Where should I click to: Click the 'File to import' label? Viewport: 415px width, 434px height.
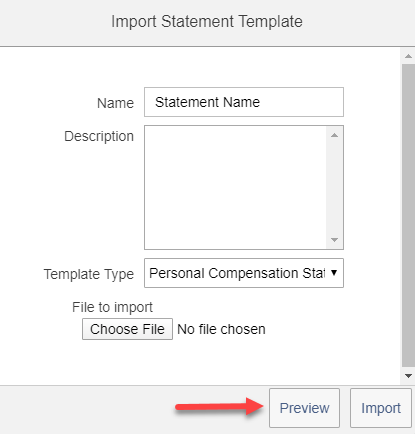pyautogui.click(x=112, y=307)
